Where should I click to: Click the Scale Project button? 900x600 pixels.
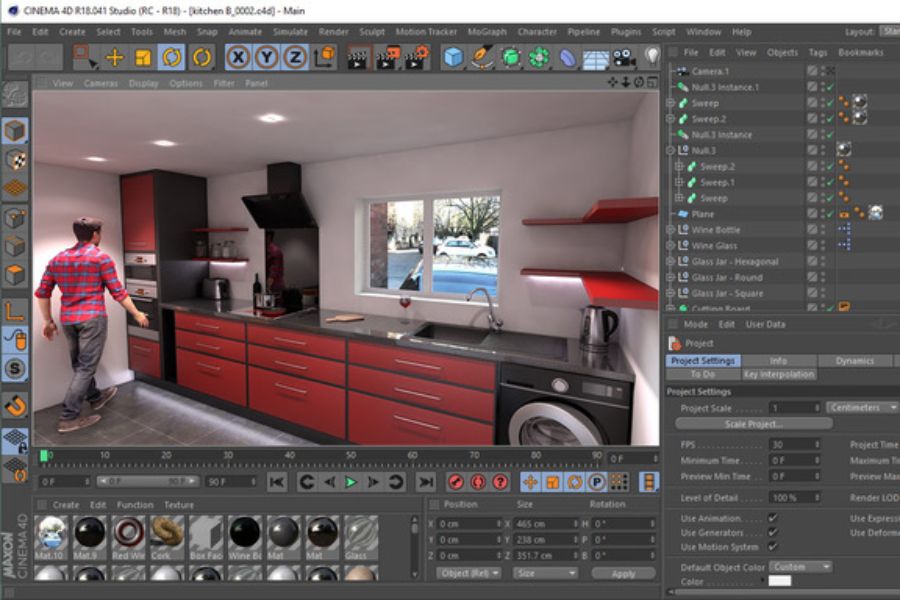pyautogui.click(x=754, y=424)
